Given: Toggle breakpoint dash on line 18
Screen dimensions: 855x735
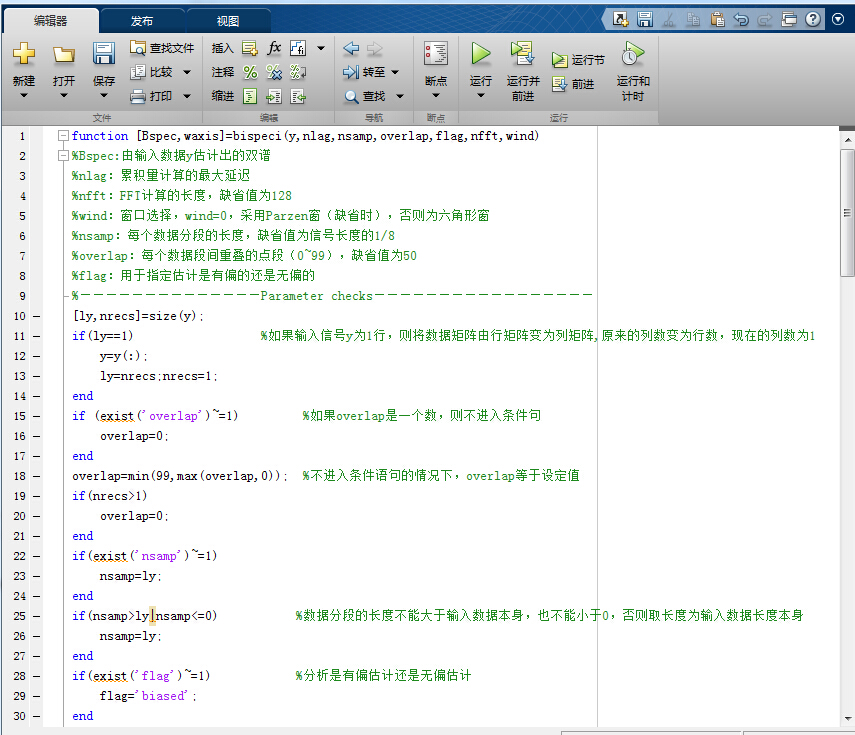Looking at the screenshot, I should [x=37, y=477].
